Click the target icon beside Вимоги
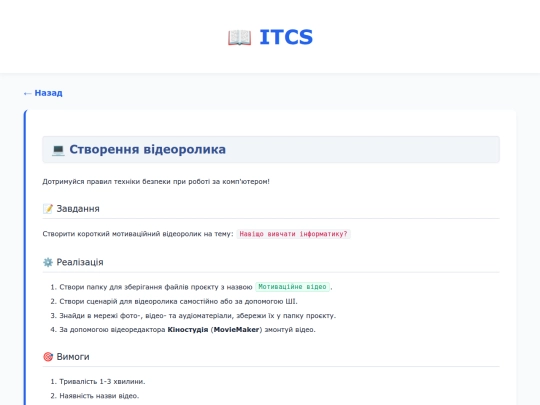540x405 pixels. pyautogui.click(x=48, y=357)
